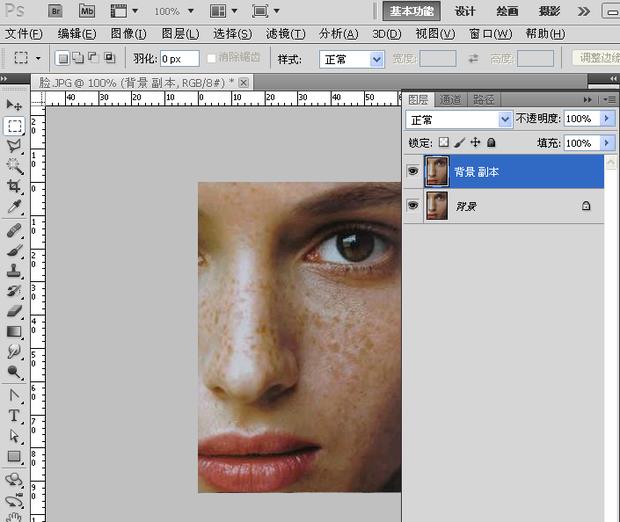Choose the Eyedropper tool

(14, 208)
